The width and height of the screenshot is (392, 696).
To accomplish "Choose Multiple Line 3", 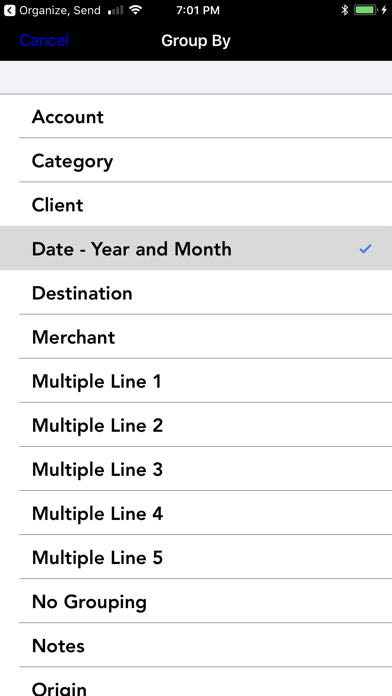I will [x=196, y=469].
